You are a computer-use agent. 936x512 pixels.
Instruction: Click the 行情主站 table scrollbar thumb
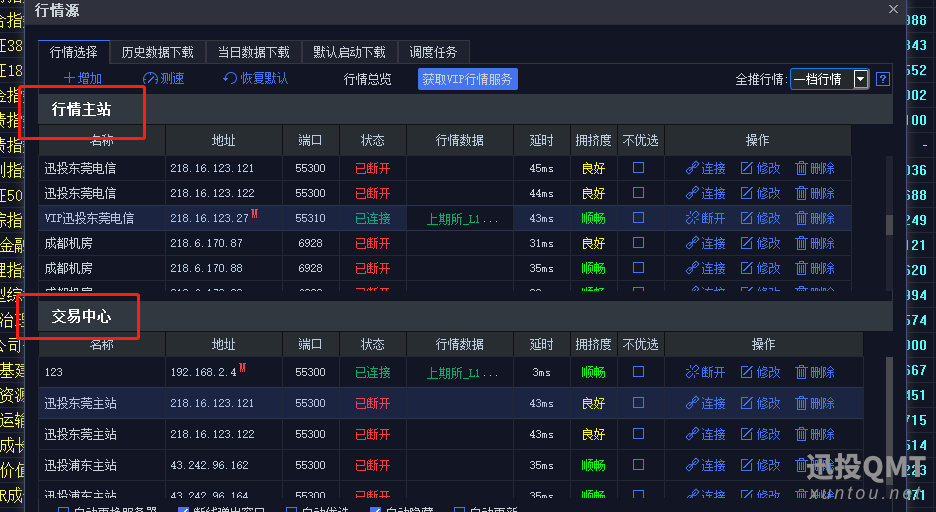tap(889, 225)
